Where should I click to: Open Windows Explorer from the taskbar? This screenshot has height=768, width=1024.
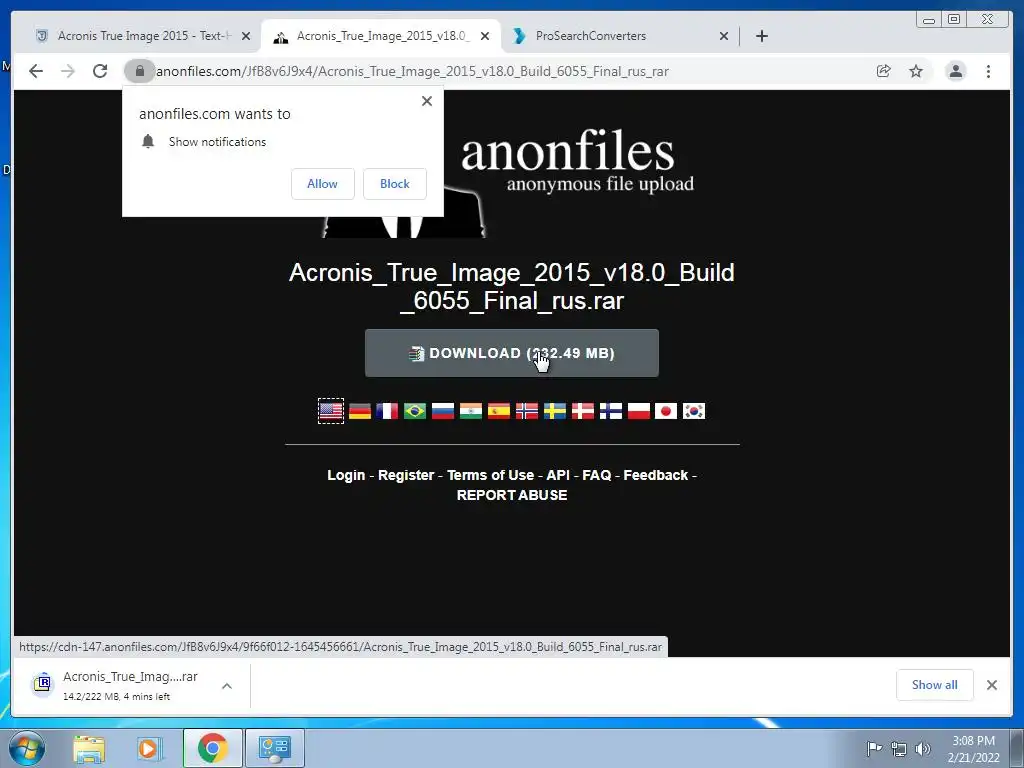coord(89,748)
